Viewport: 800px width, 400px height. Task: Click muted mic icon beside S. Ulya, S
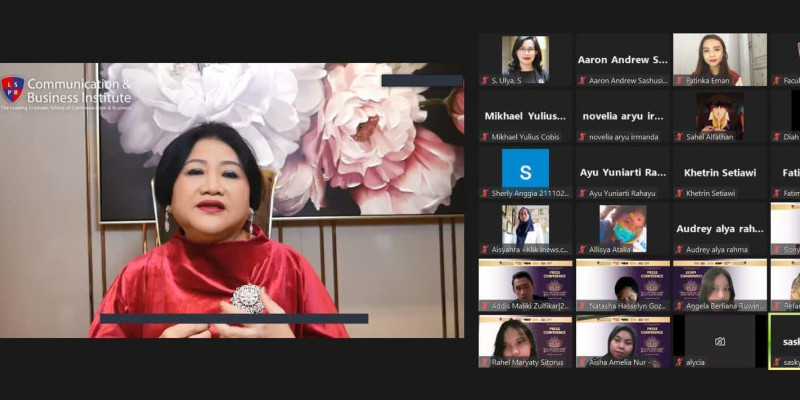pyautogui.click(x=485, y=81)
